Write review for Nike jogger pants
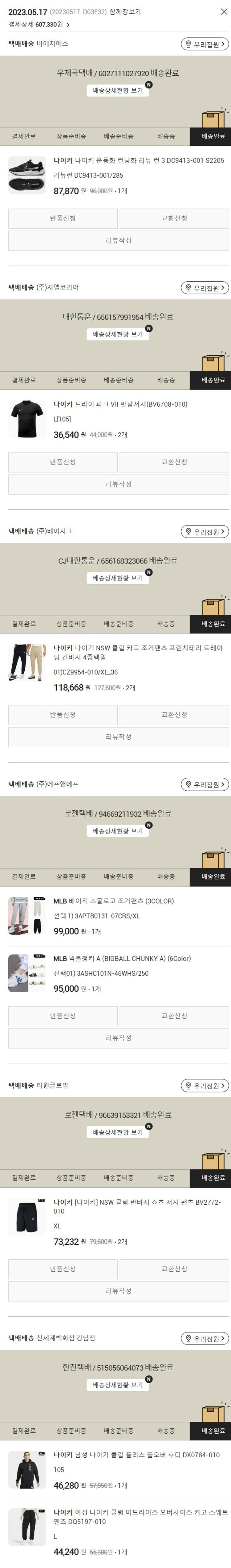This screenshot has width=231, height=1568. coord(118,737)
